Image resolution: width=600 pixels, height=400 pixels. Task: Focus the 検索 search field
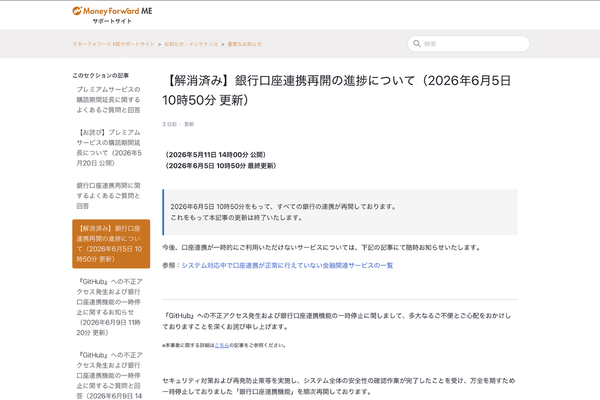pyautogui.click(x=468, y=44)
